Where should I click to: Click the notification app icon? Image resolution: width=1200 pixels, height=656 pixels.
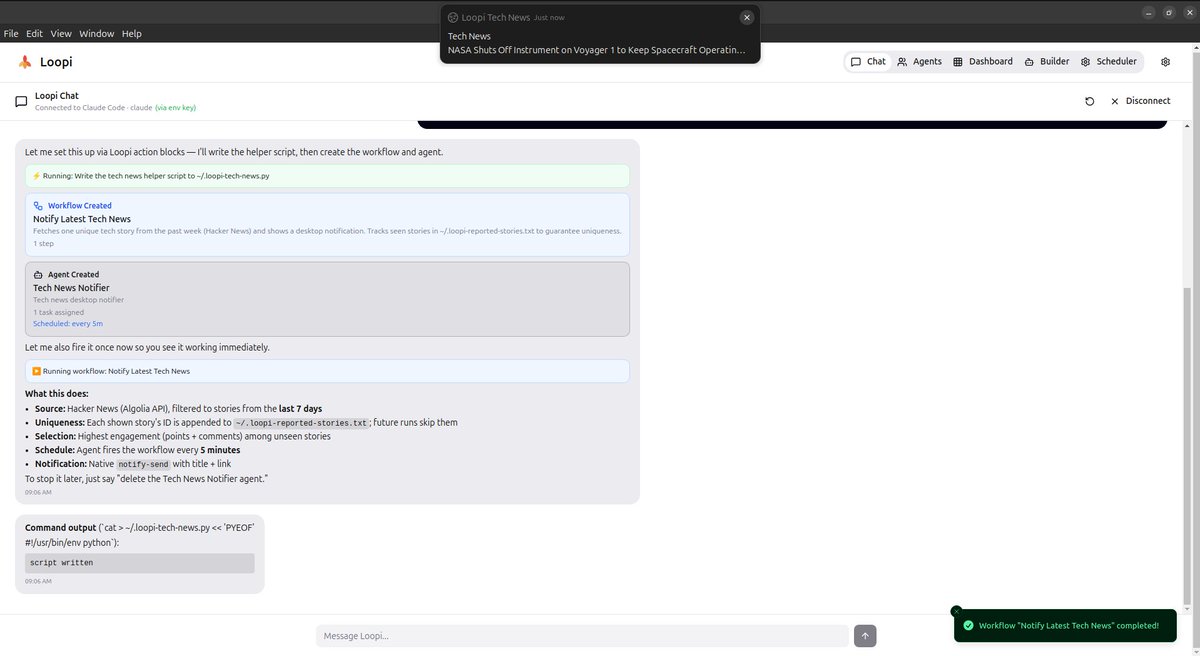pyautogui.click(x=453, y=17)
